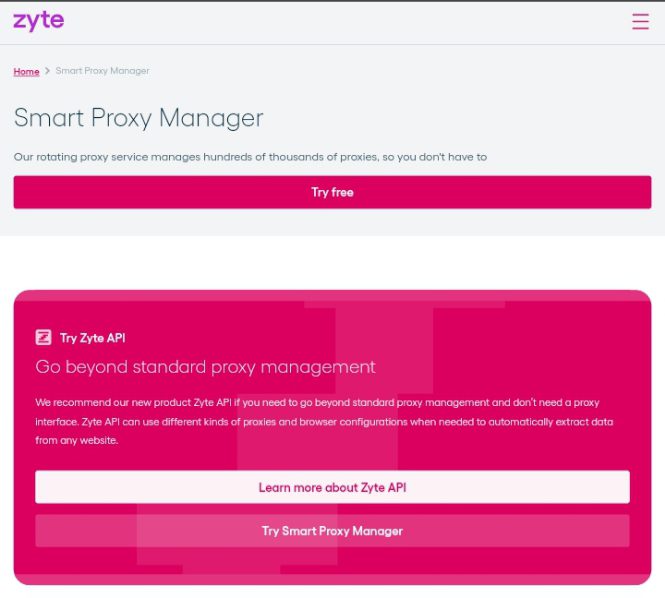Screen dimensions: 665x598
Task: Click the rotating proxy service tagline
Action: [250, 157]
